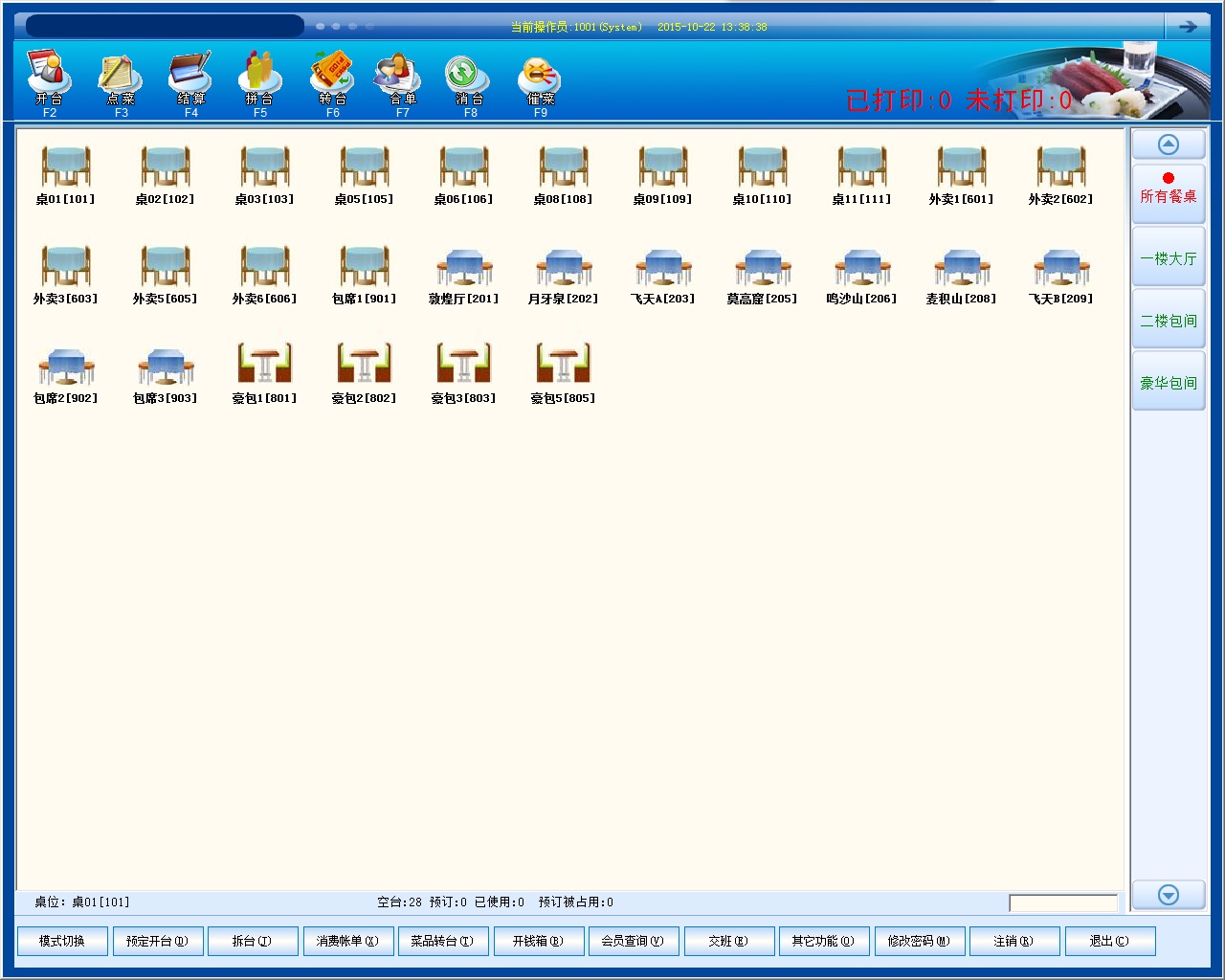1225x980 pixels.
Task: Show 所有餐桌 all tables filter
Action: point(1168,195)
